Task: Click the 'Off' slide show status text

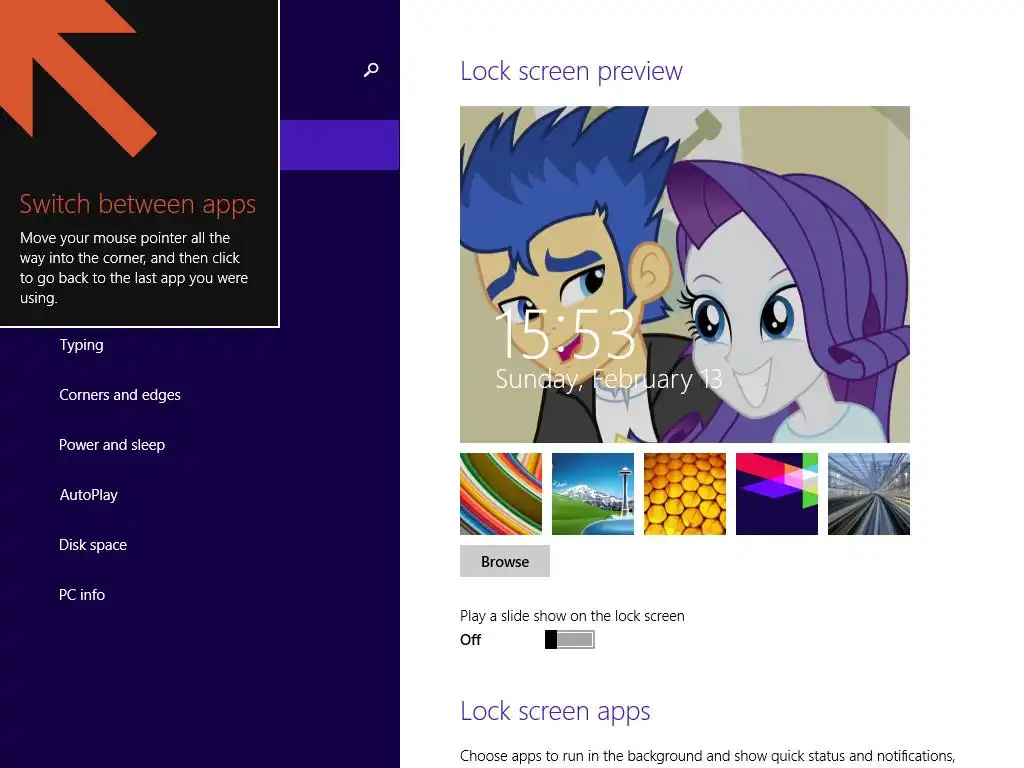Action: (470, 640)
